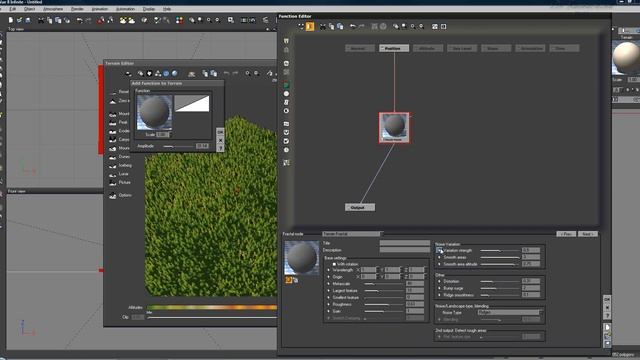Click the Zoom in magnifier in Terrain Editor toolbar

pos(248,73)
